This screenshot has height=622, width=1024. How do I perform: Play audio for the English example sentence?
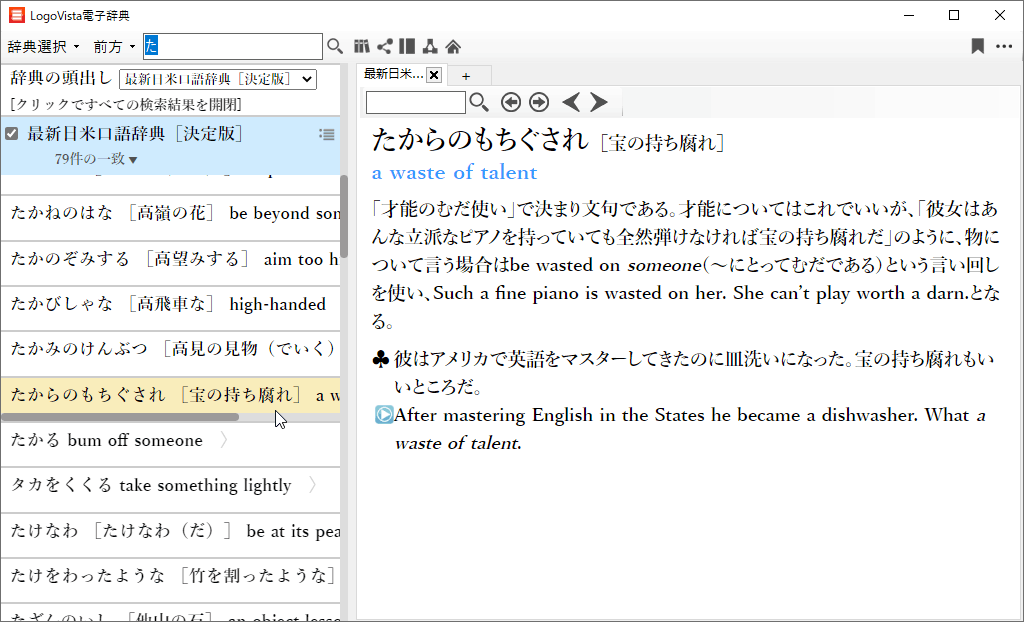coord(383,415)
